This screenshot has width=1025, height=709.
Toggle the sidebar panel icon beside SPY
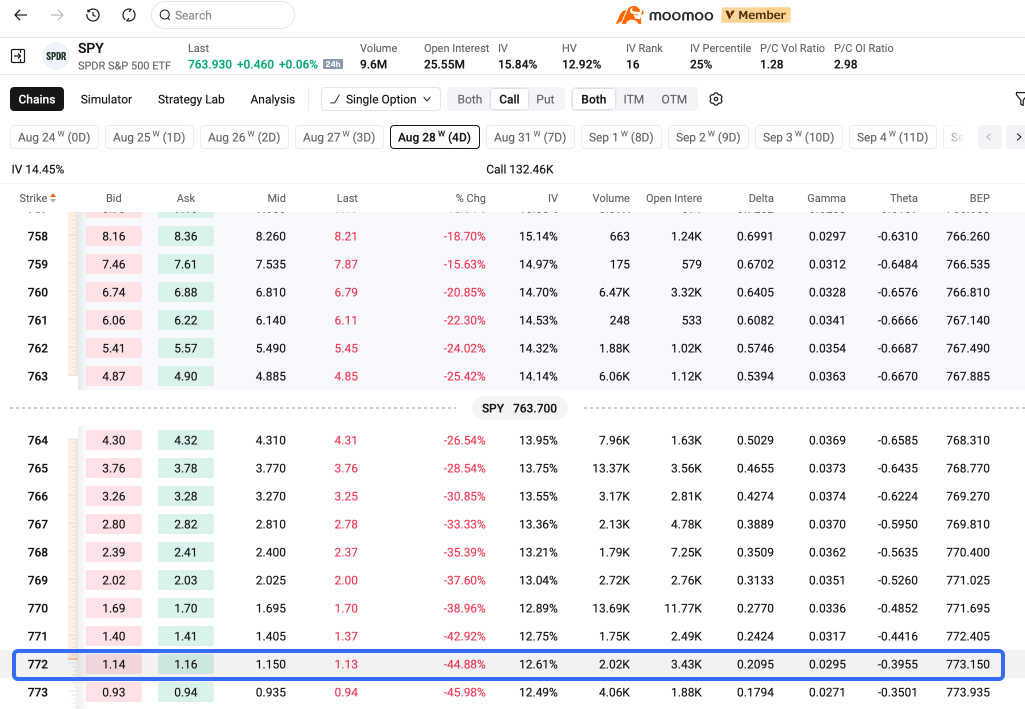tap(18, 56)
